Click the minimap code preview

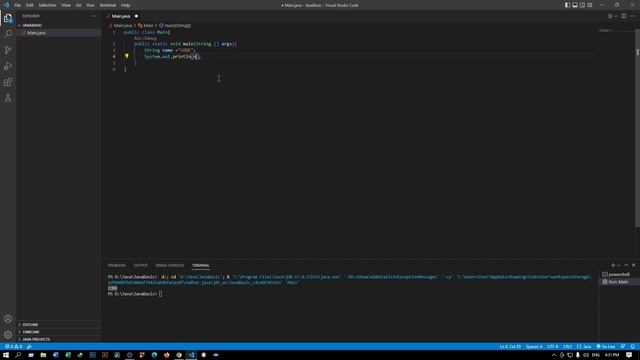pyautogui.click(x=606, y=30)
